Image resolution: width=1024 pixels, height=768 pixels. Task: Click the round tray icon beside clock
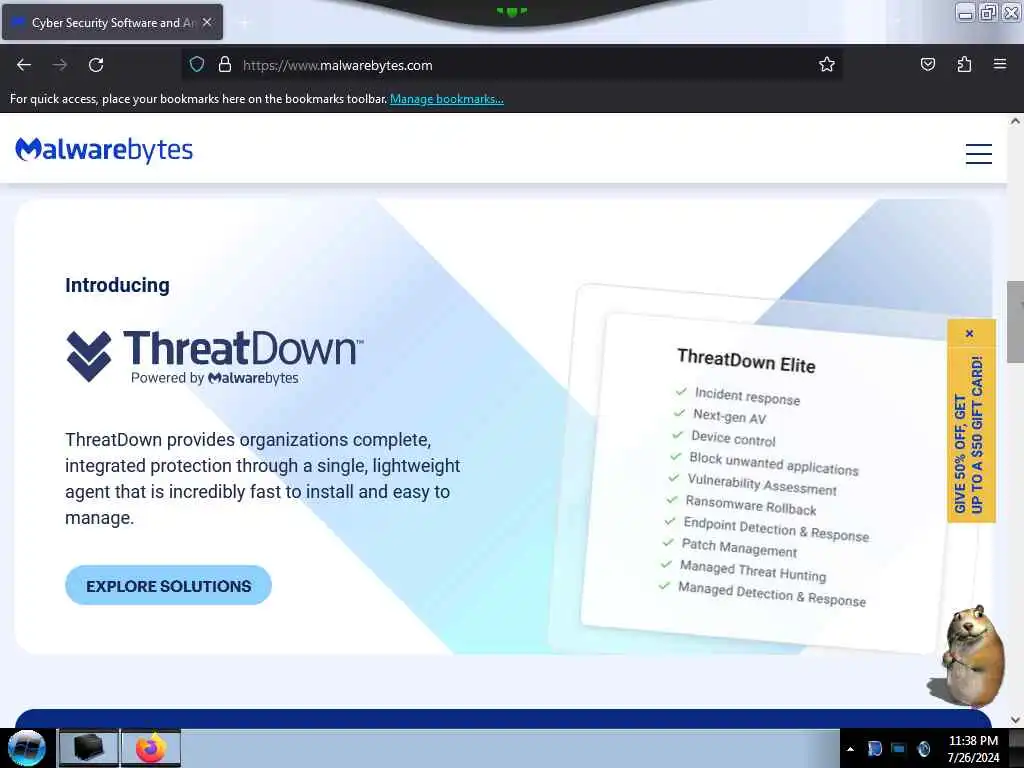click(x=923, y=748)
